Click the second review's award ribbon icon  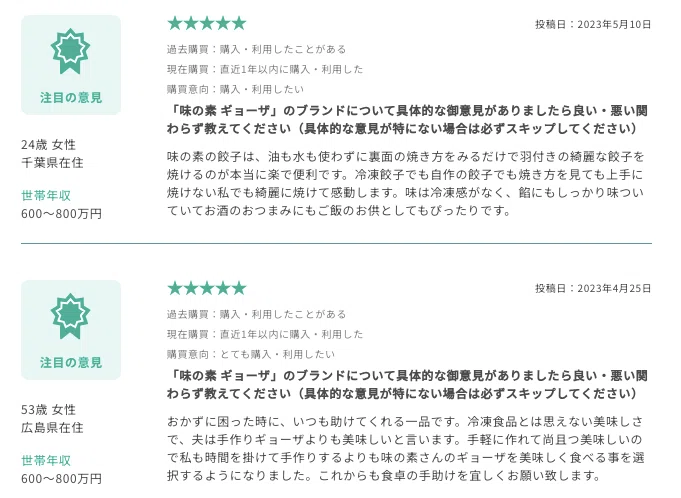[70, 316]
